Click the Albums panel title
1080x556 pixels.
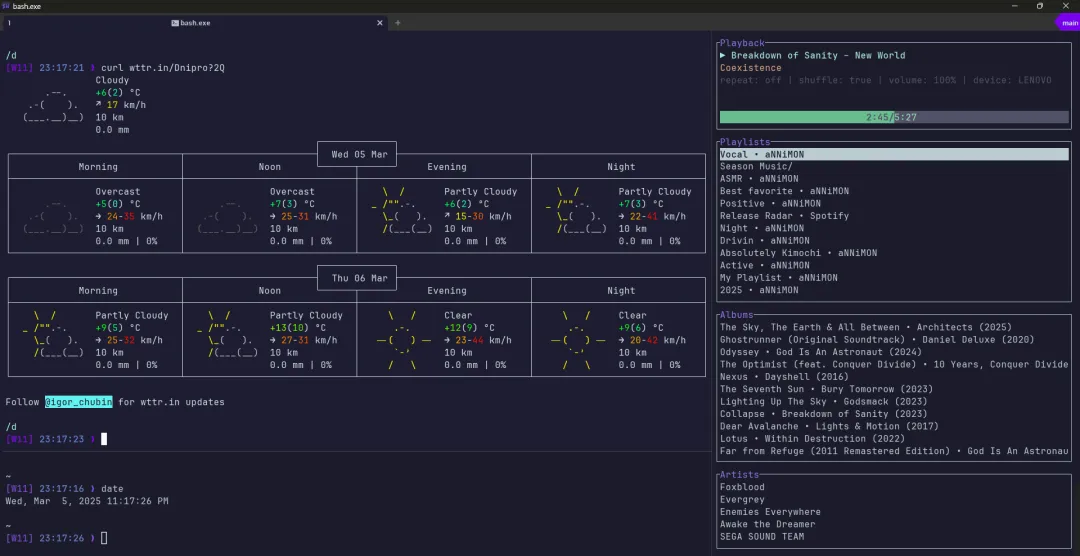pyautogui.click(x=736, y=315)
